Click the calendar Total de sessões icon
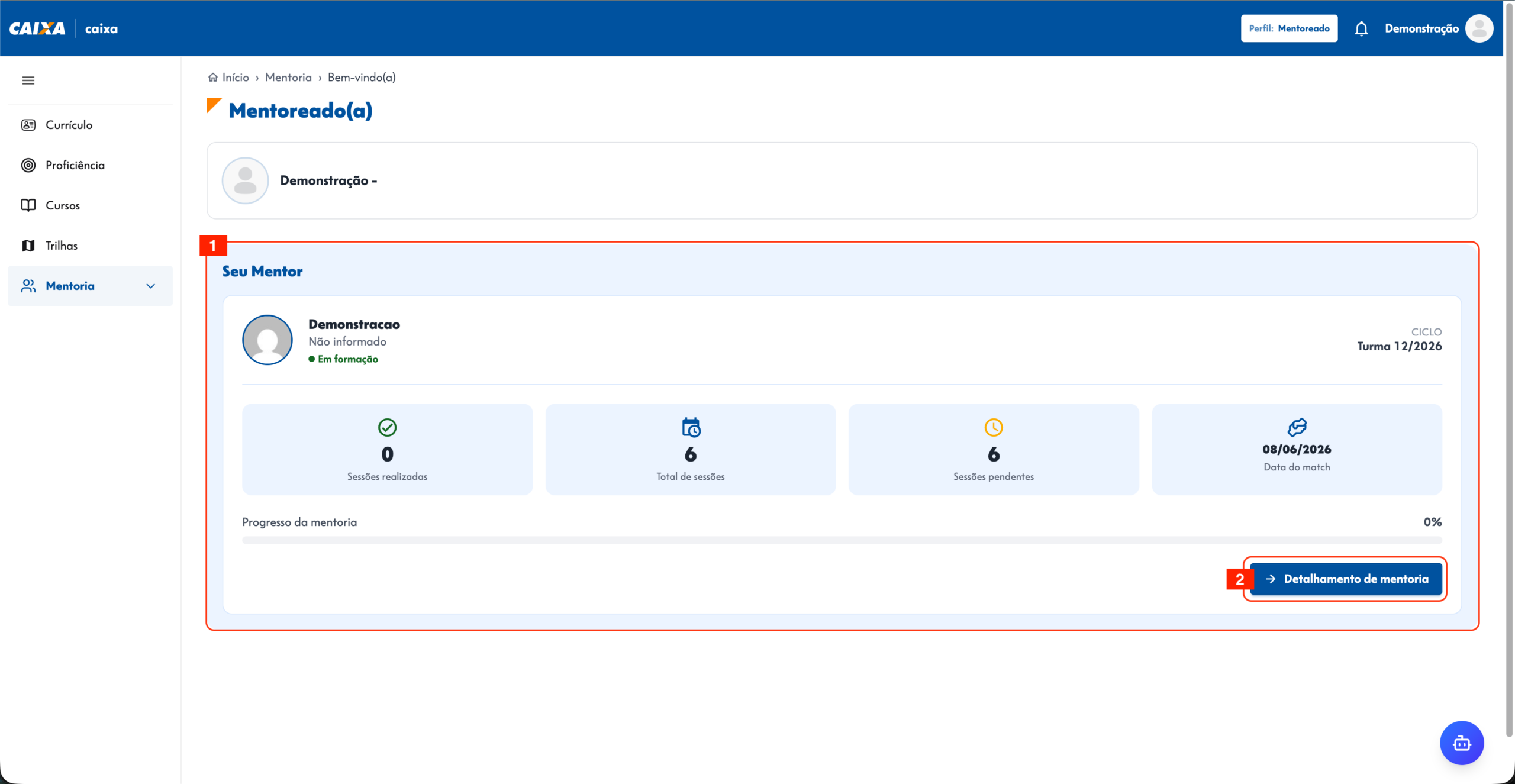 pos(691,427)
